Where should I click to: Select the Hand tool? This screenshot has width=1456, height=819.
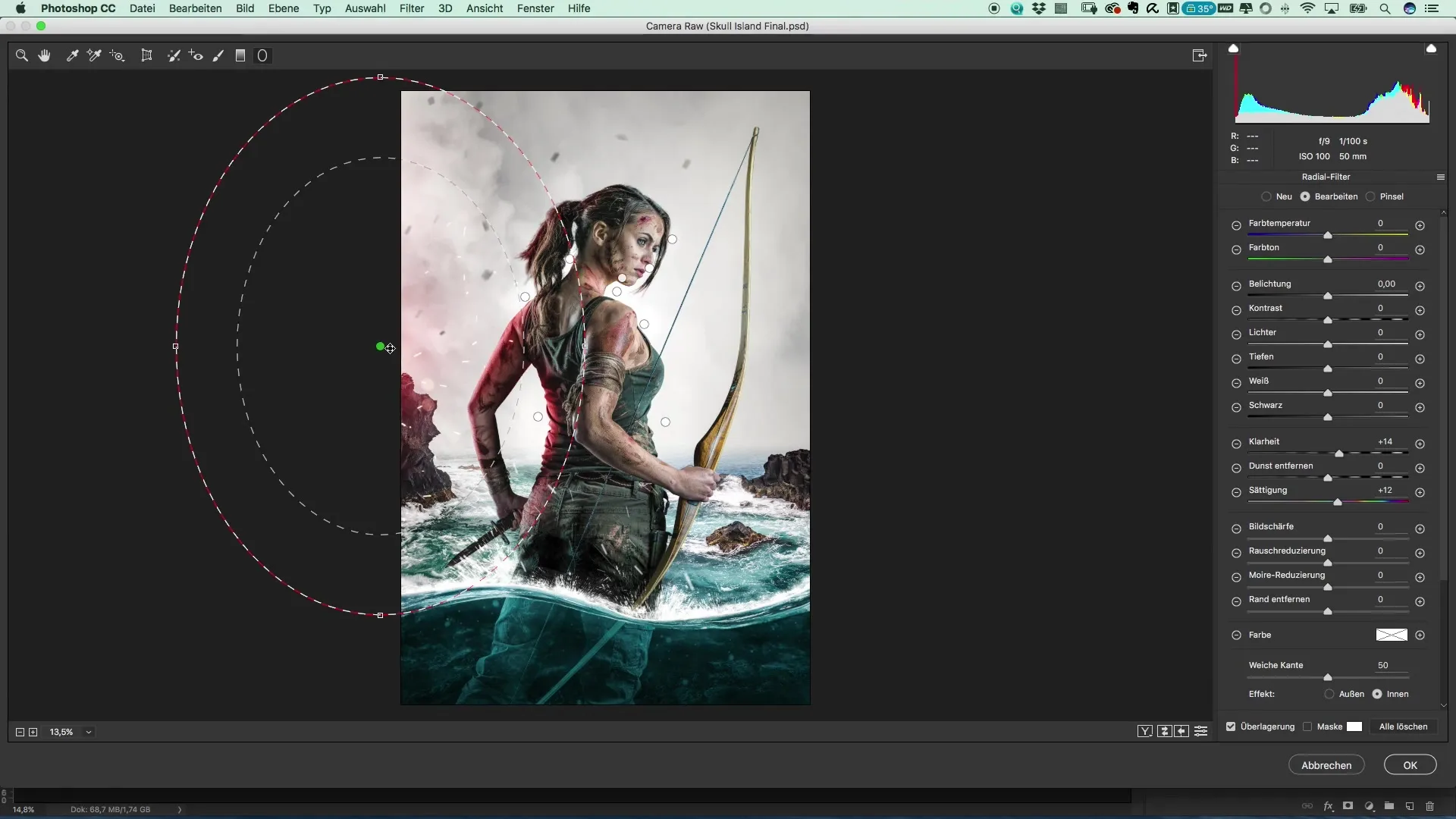point(45,55)
